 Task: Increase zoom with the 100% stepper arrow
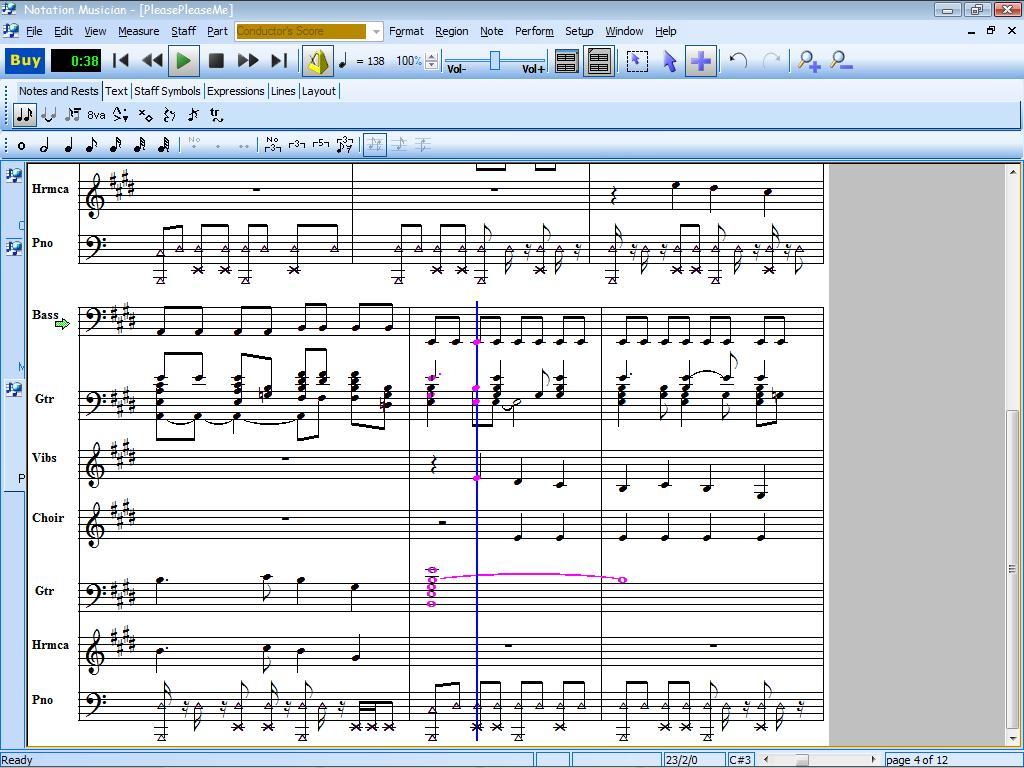[429, 57]
